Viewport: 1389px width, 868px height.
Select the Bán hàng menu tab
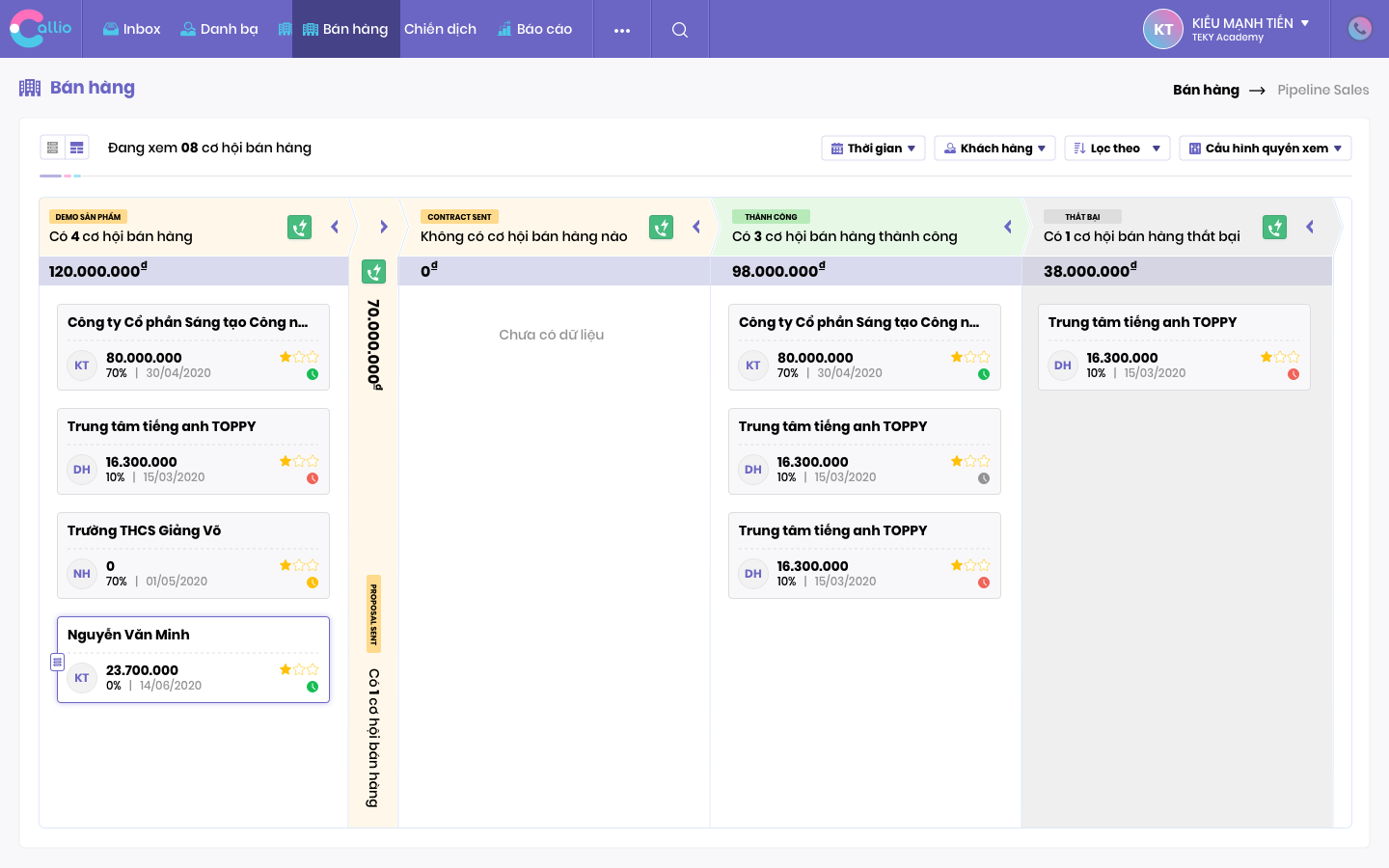pos(345,29)
